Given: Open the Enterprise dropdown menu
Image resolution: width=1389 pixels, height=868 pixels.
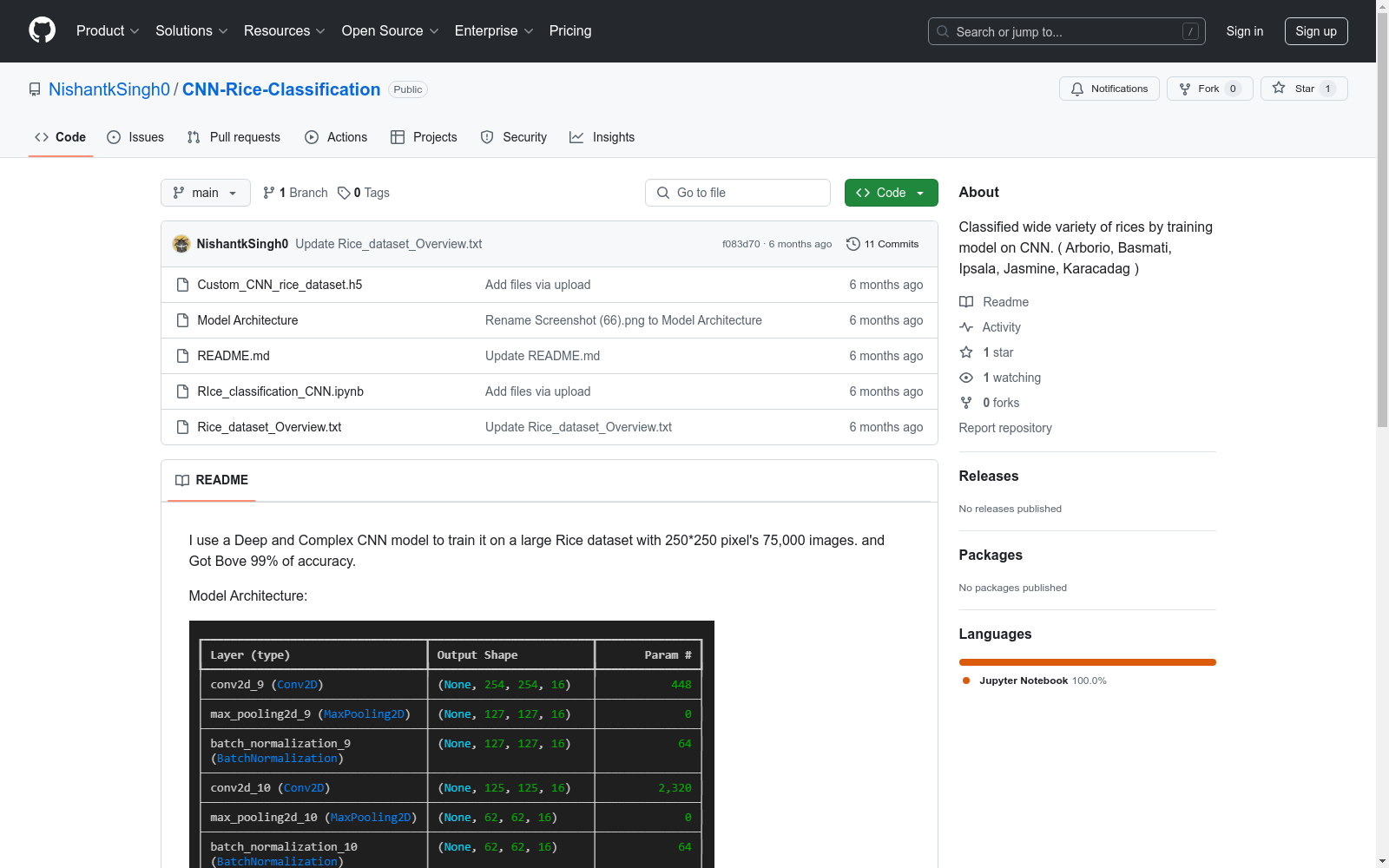Looking at the screenshot, I should click(494, 31).
